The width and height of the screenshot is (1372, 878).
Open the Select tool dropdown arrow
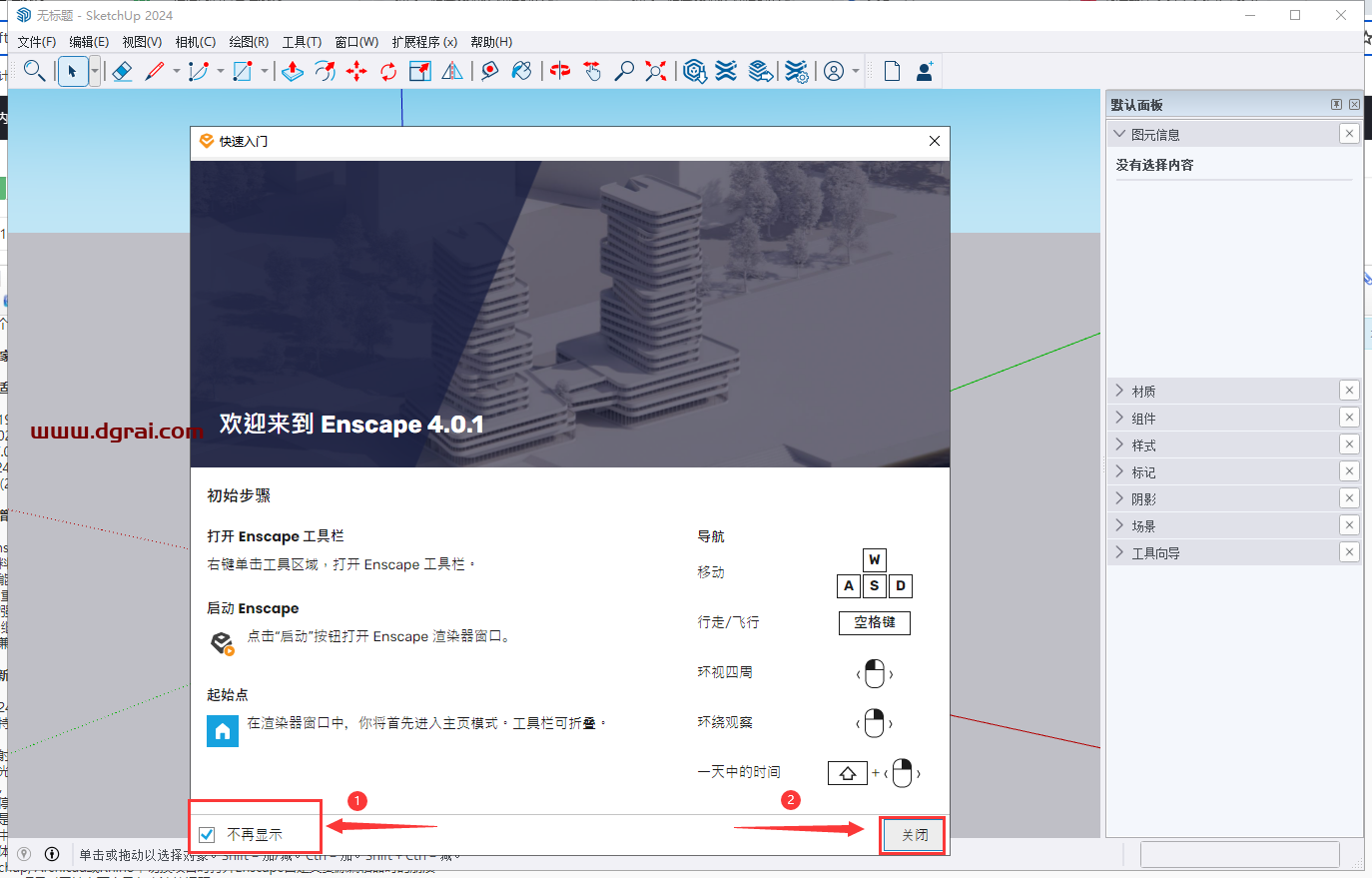pos(95,71)
